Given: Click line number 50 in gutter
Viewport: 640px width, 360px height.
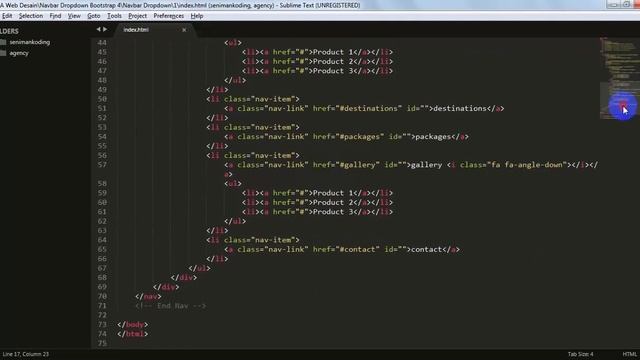Looking at the screenshot, I should 102,99.
